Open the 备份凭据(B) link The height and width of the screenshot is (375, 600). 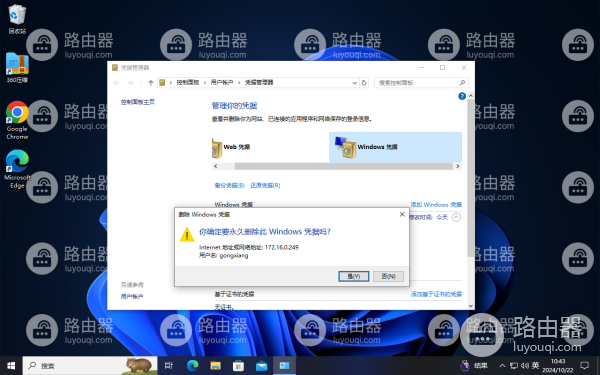coord(230,186)
